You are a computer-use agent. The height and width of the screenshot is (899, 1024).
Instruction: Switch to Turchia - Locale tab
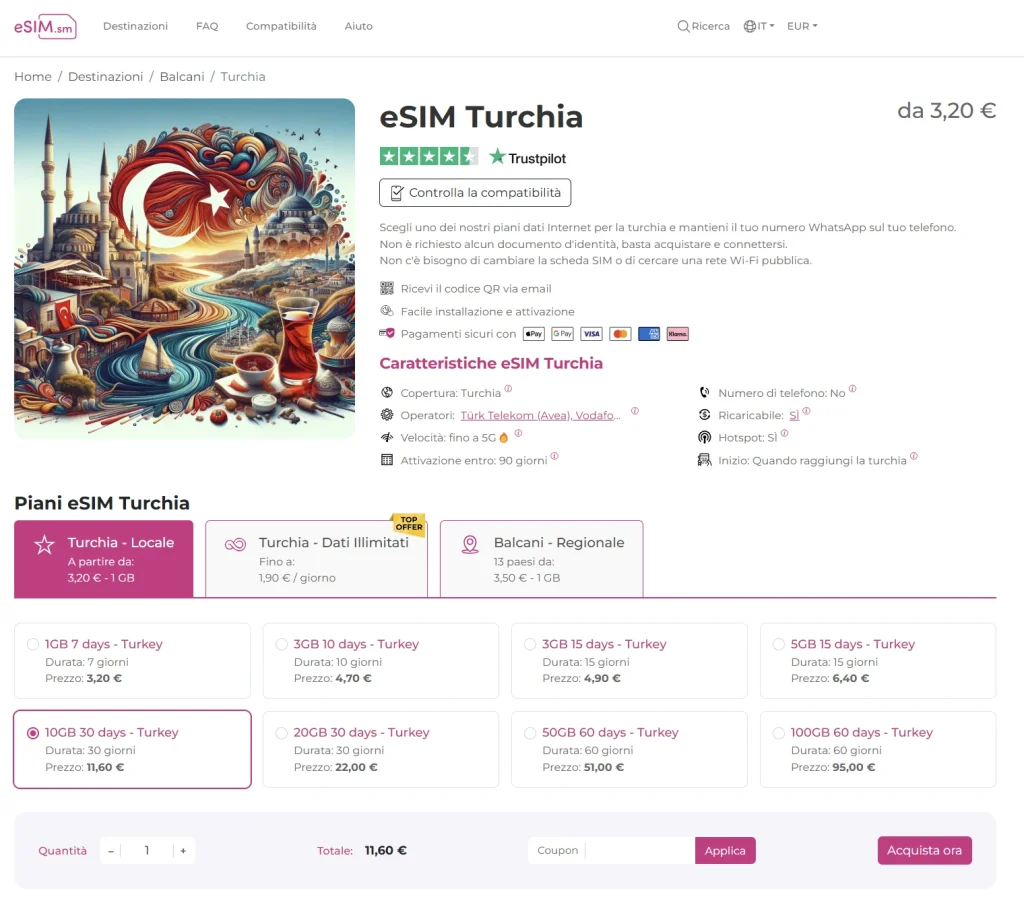coord(104,559)
